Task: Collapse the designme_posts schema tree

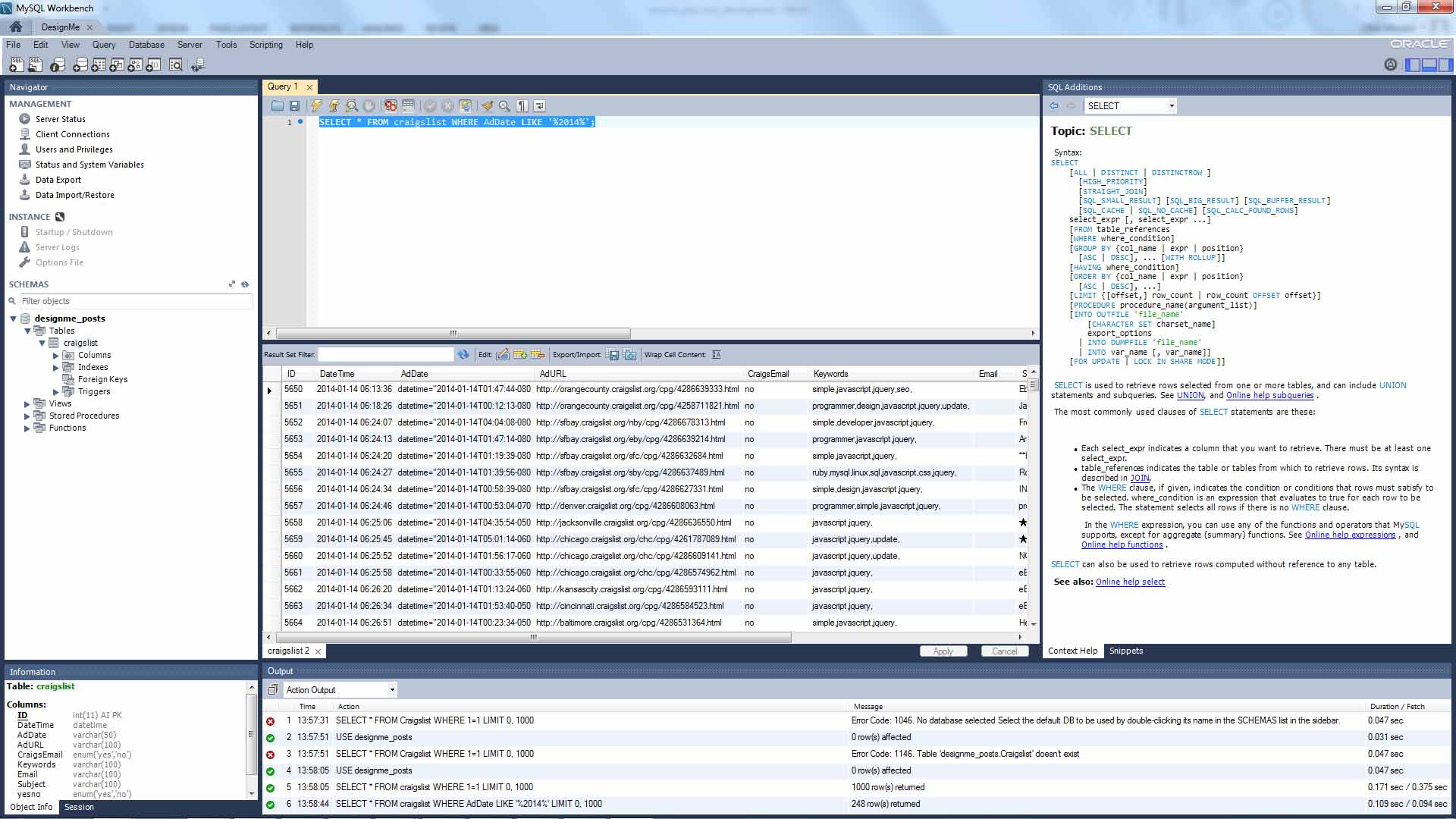Action: click(13, 318)
